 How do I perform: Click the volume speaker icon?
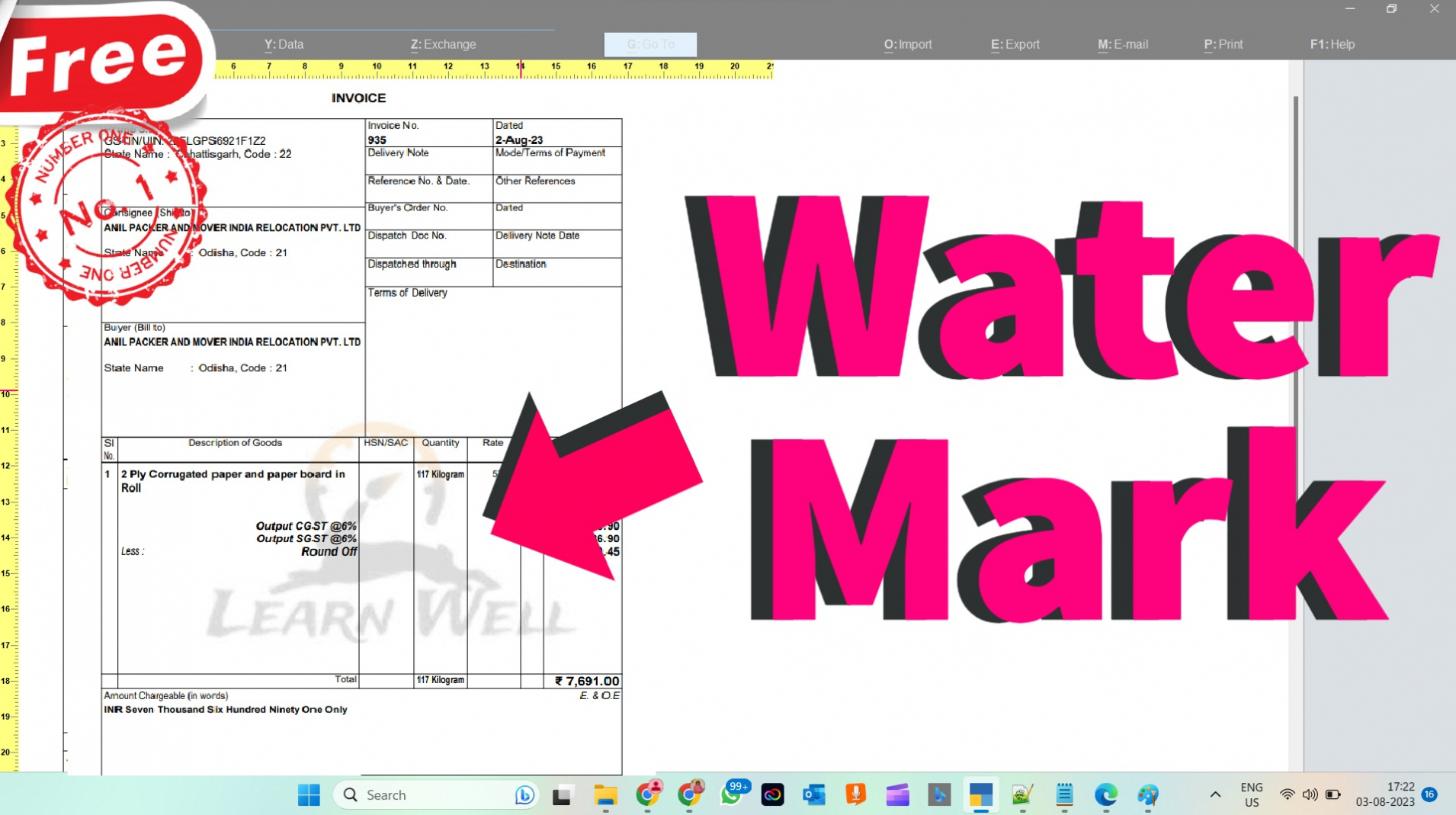[x=1310, y=794]
